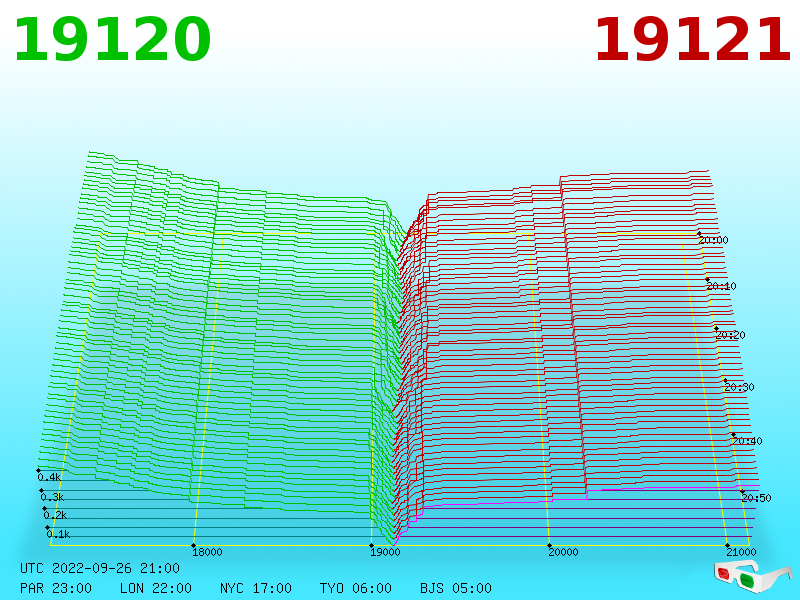Click the LON 22:00 London time

coord(156,588)
